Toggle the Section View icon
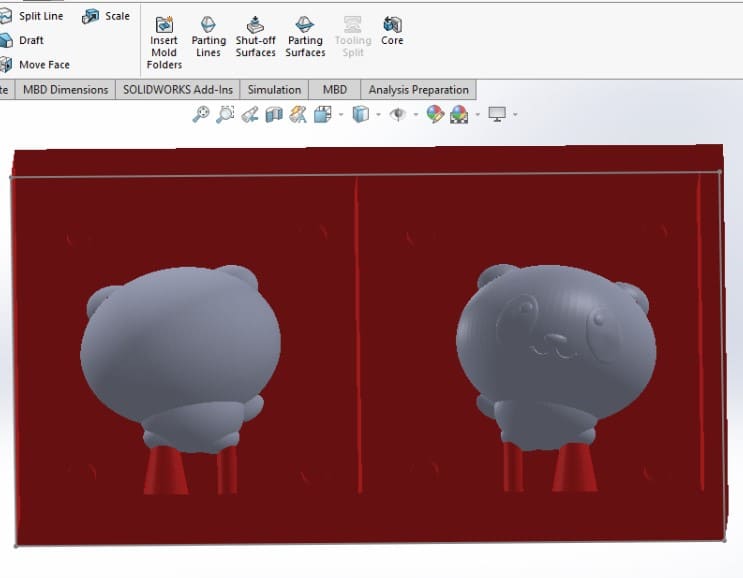 click(x=274, y=115)
